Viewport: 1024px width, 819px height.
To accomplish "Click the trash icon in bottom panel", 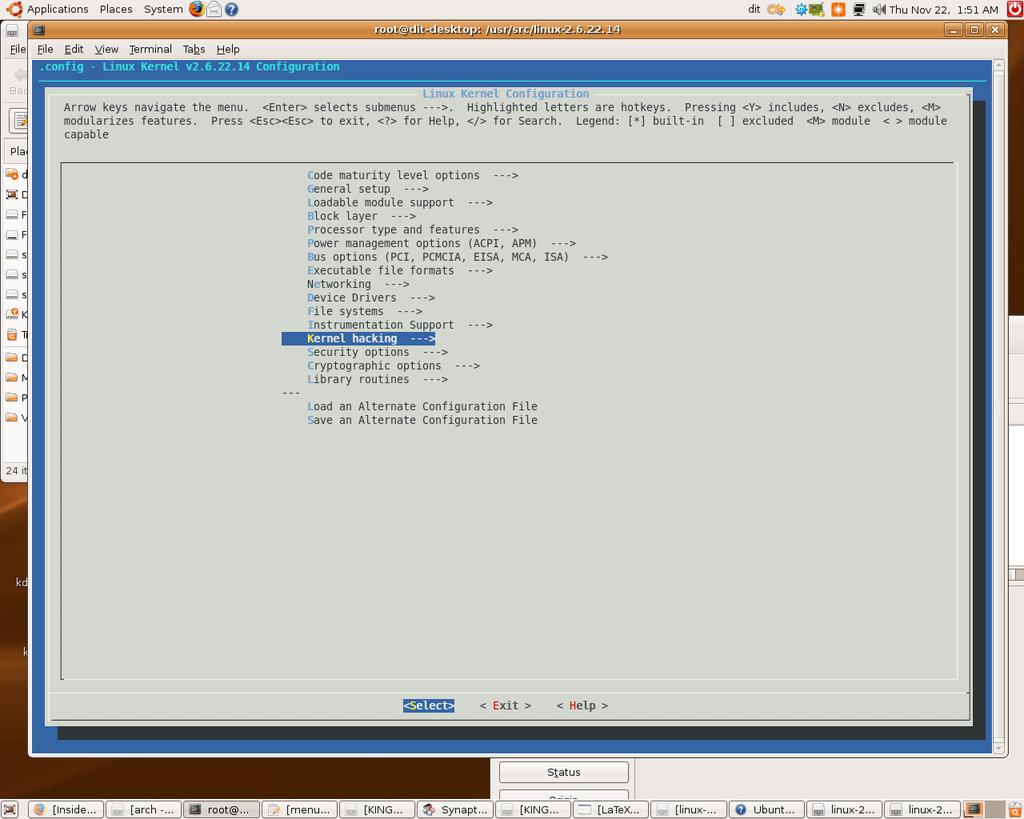I will click(1014, 809).
